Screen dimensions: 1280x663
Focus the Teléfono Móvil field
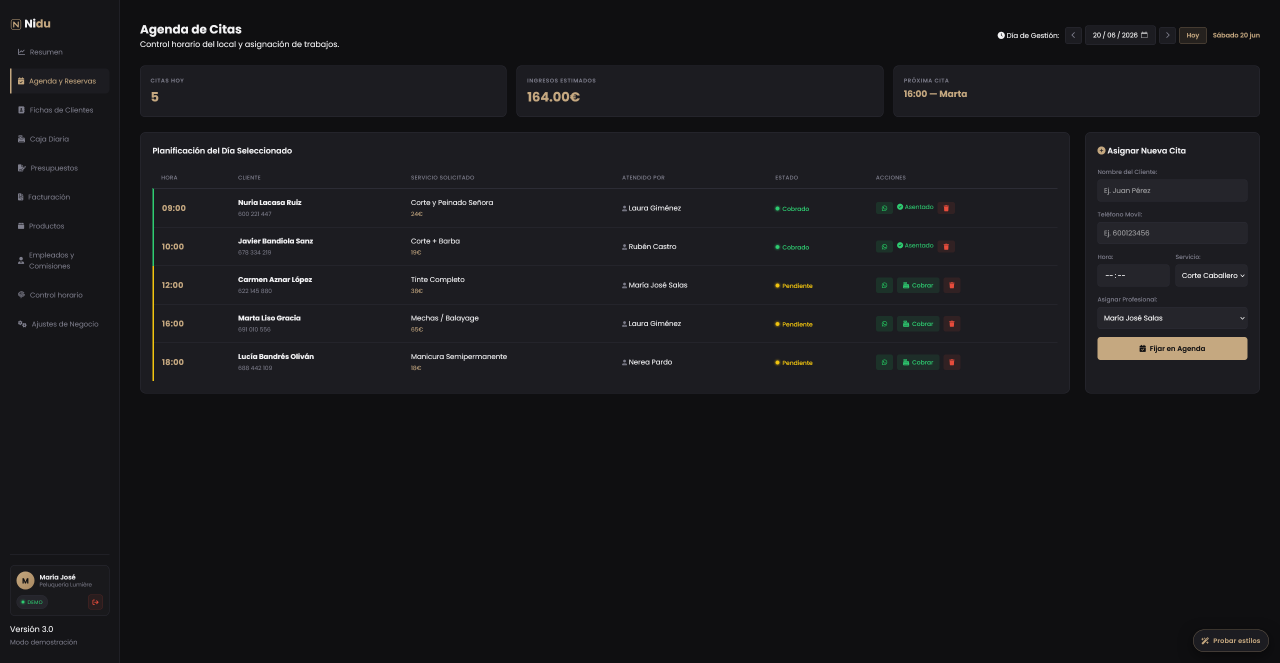1172,233
